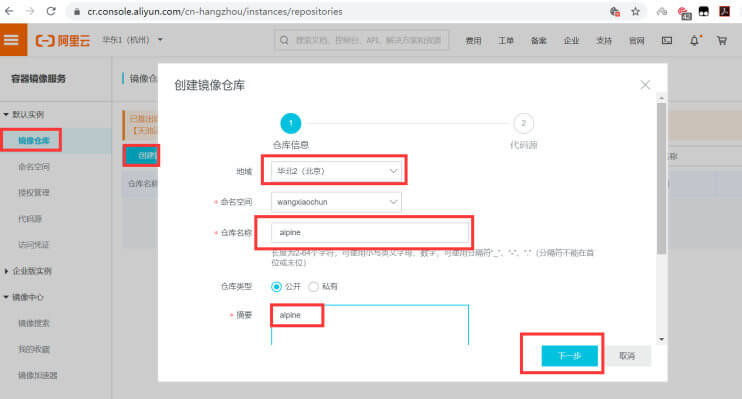Image resolution: width=742 pixels, height=399 pixels.
Task: Open the notifications bell icon
Action: coord(694,41)
